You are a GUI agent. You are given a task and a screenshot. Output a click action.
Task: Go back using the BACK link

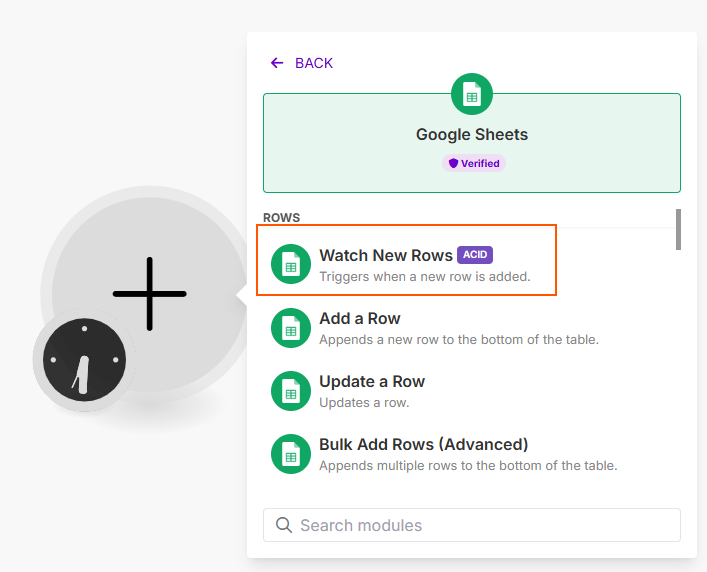[x=313, y=63]
